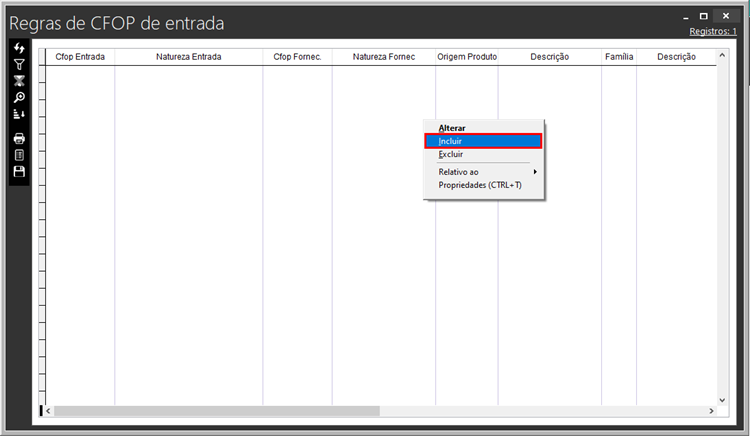Select Incluir in the context menu
The height and width of the screenshot is (436, 750).
tap(484, 141)
